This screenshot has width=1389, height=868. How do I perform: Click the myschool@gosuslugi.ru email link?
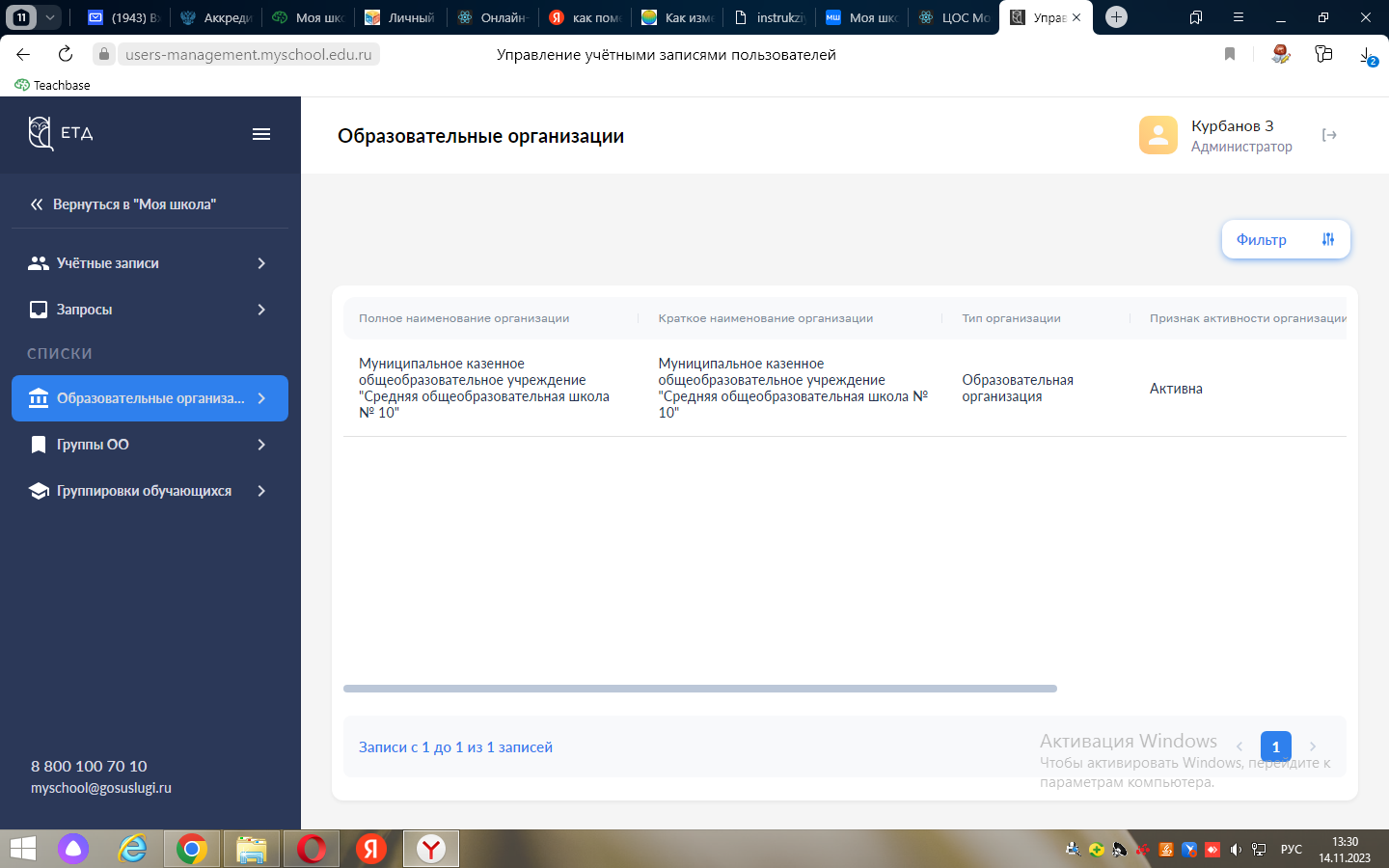pyautogui.click(x=101, y=788)
